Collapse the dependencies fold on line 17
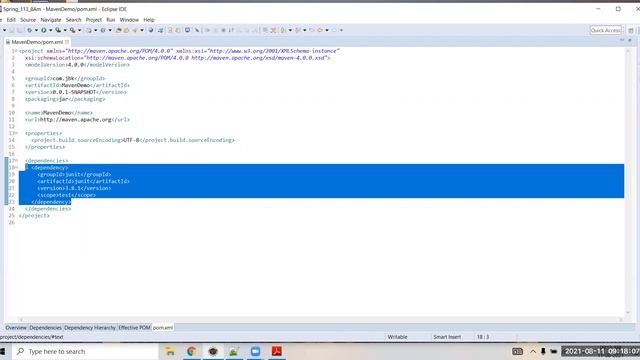Screen dimensions: 640x360 tap(16, 160)
